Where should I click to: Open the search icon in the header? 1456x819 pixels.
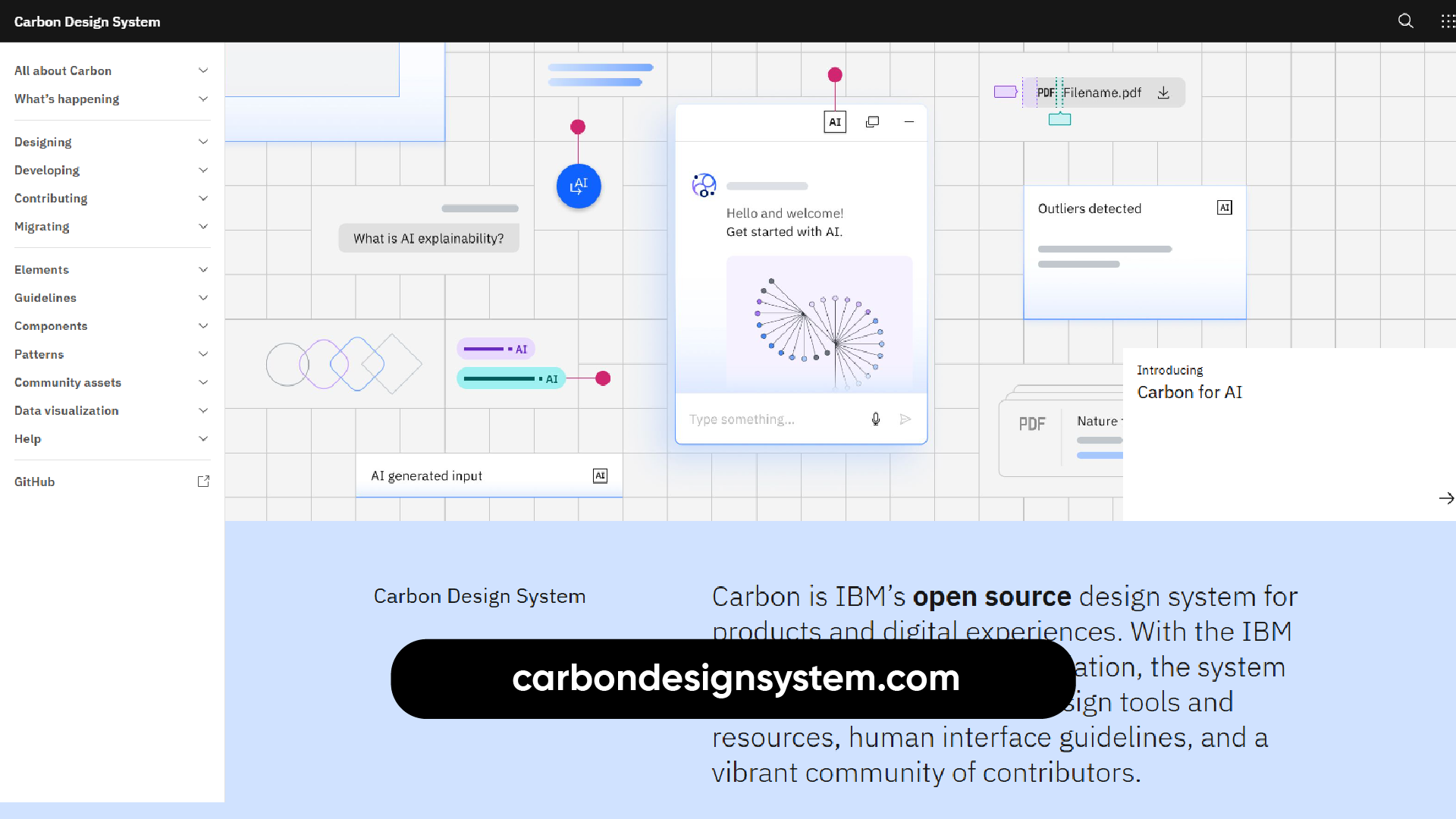coord(1406,20)
